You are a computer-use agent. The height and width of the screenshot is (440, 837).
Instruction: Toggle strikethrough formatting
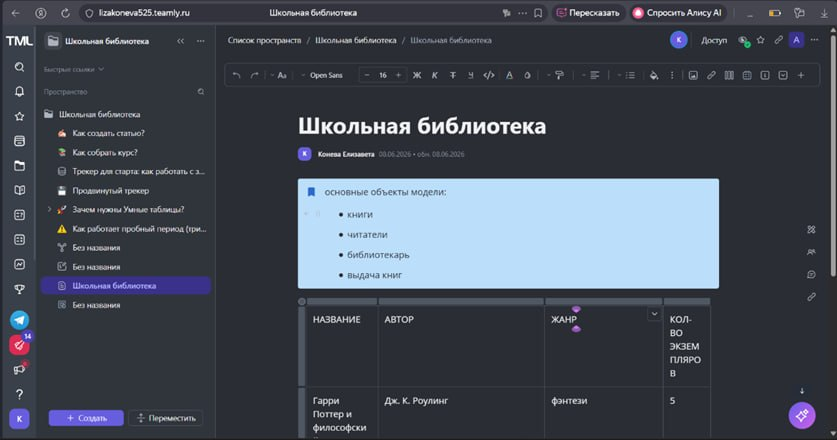[453, 75]
